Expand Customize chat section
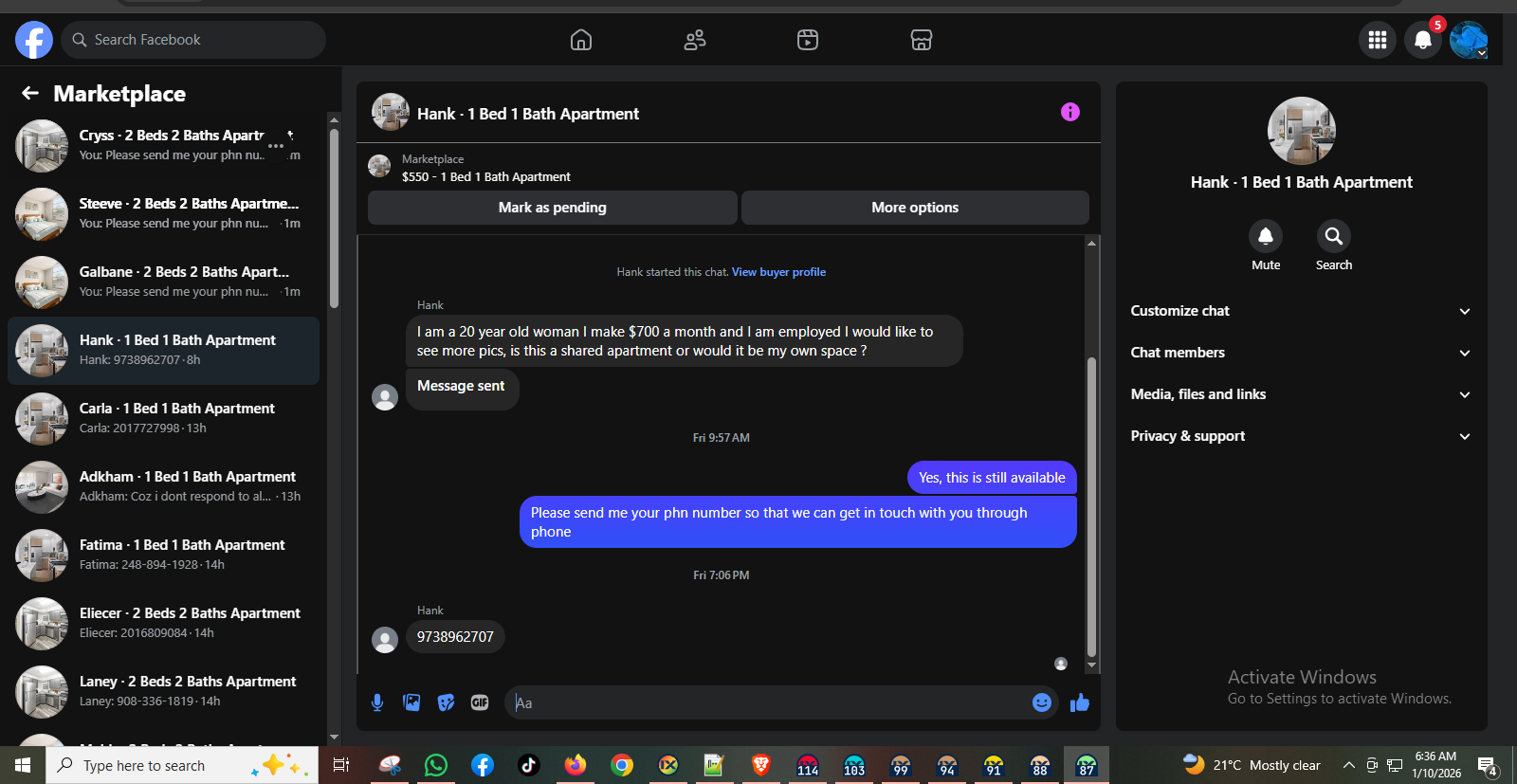The width and height of the screenshot is (1517, 784). 1301,311
